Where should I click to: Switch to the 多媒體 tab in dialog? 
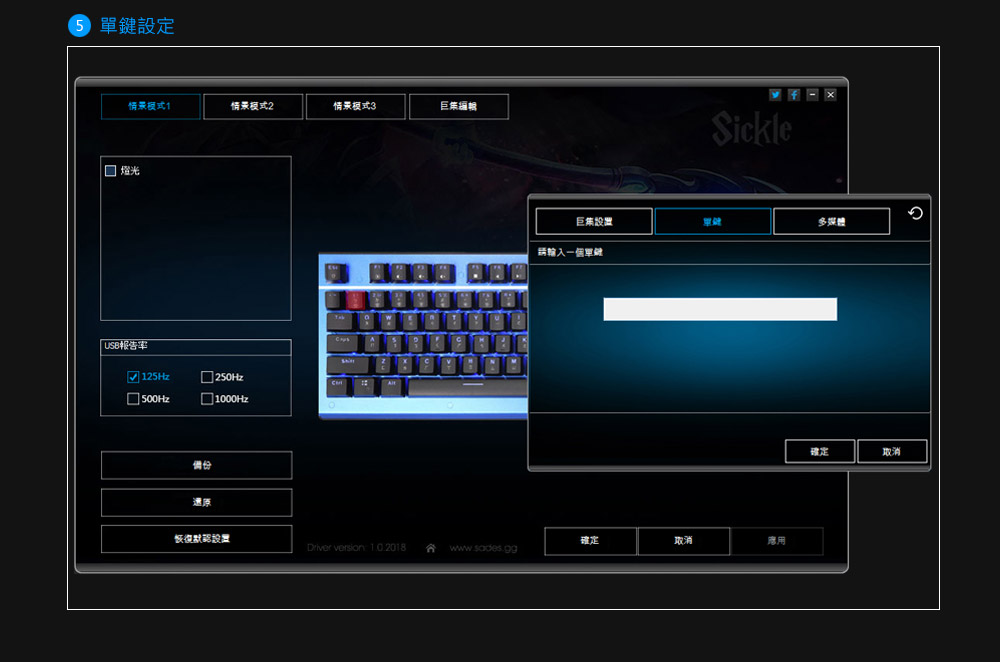831,221
